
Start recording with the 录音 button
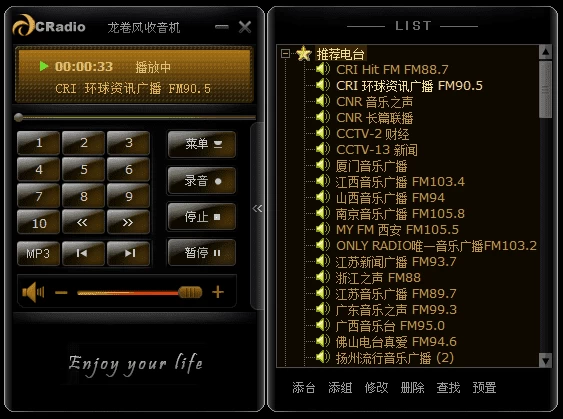click(x=202, y=181)
